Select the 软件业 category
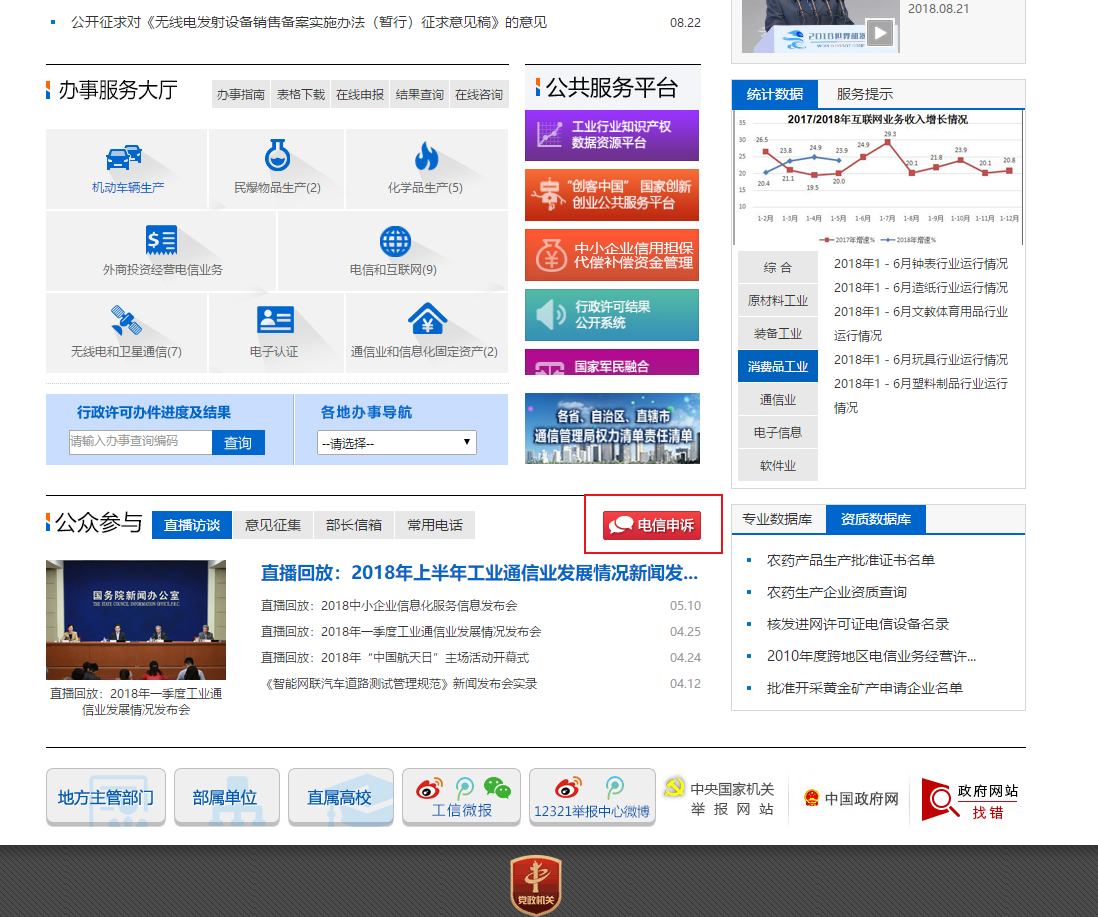Screen dimensions: 1098x917 [x=777, y=464]
